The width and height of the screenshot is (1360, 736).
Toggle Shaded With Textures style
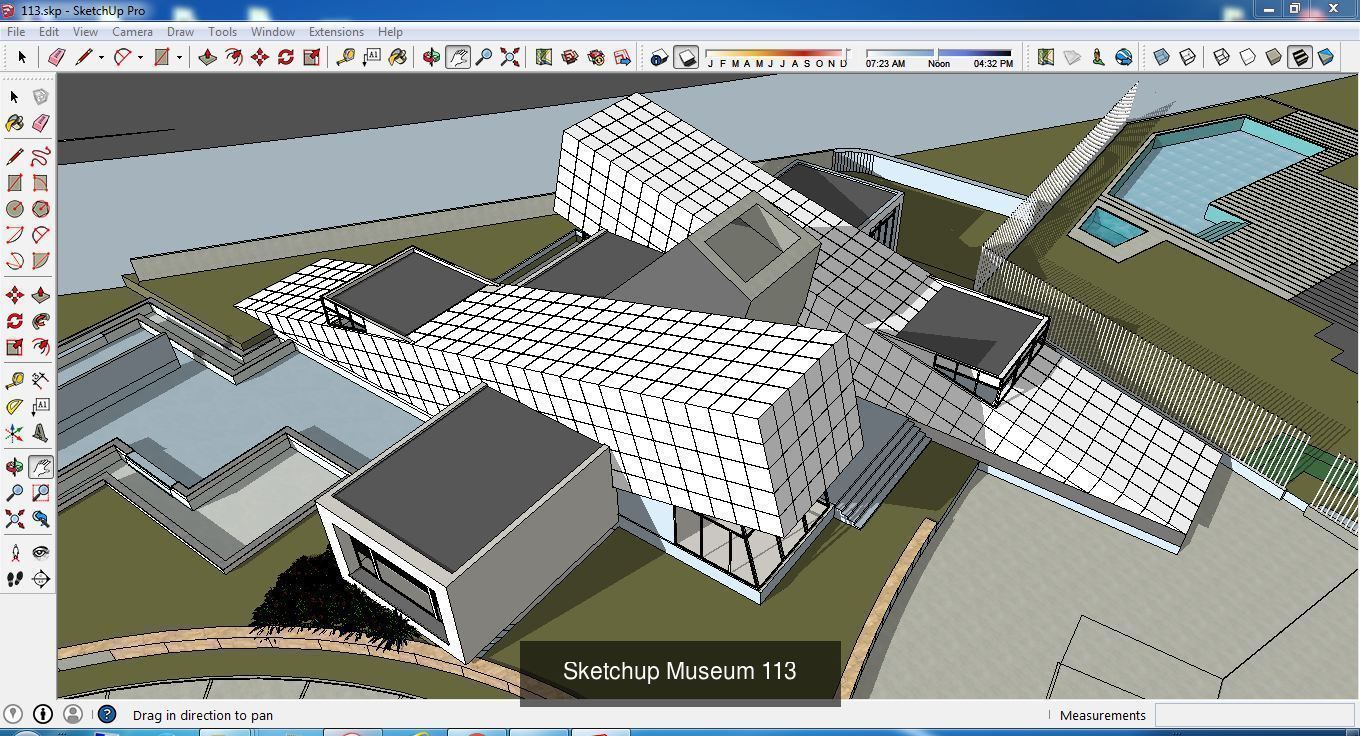point(1300,57)
